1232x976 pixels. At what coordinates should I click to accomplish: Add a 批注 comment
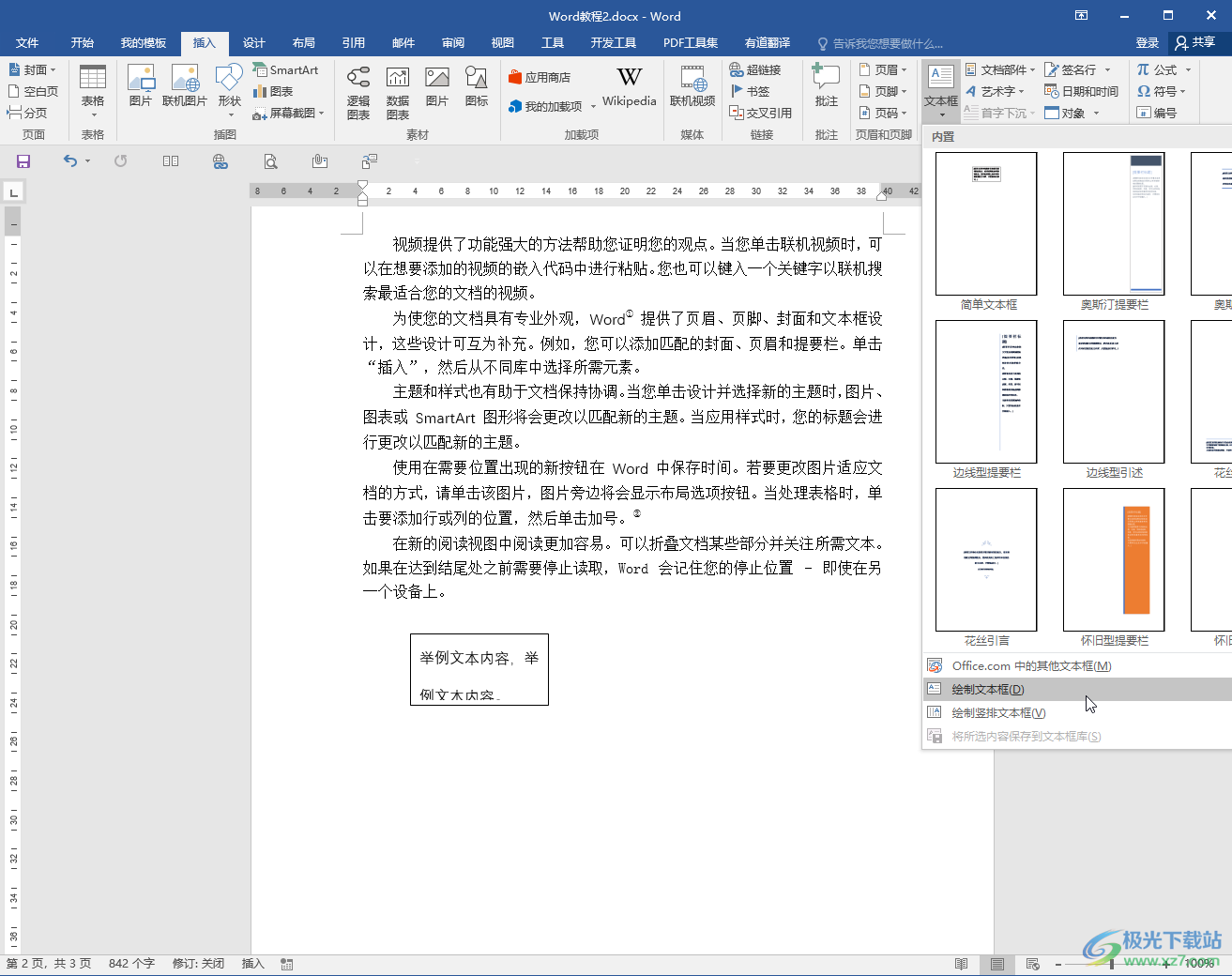pos(827,86)
